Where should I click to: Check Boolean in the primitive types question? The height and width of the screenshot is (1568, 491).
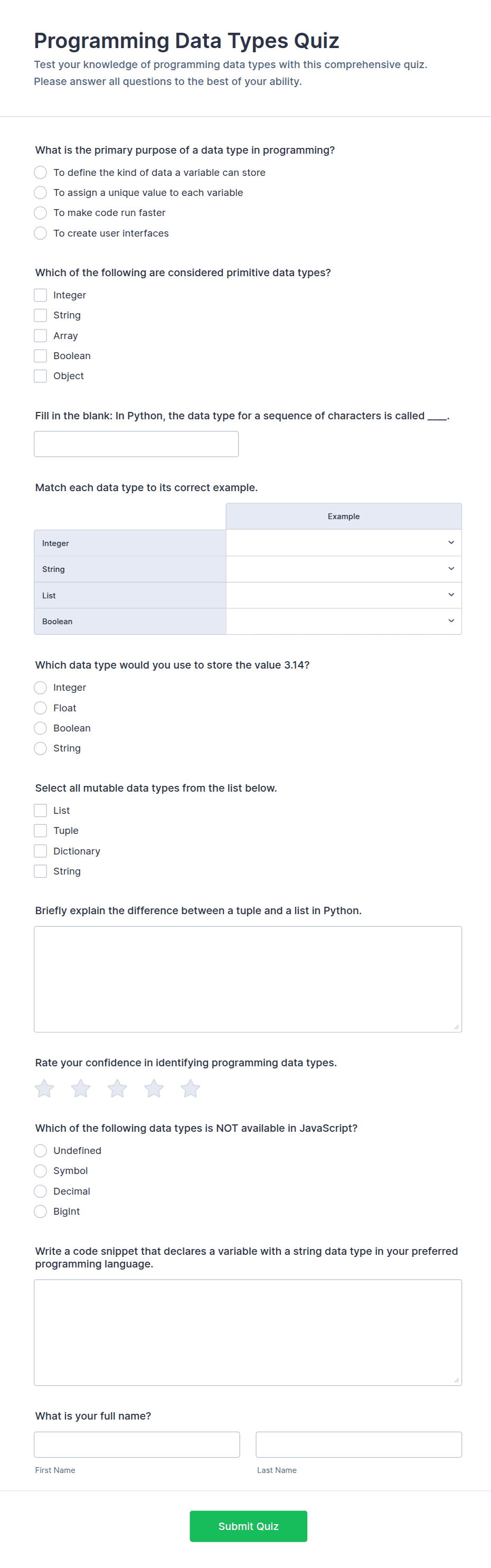(40, 355)
